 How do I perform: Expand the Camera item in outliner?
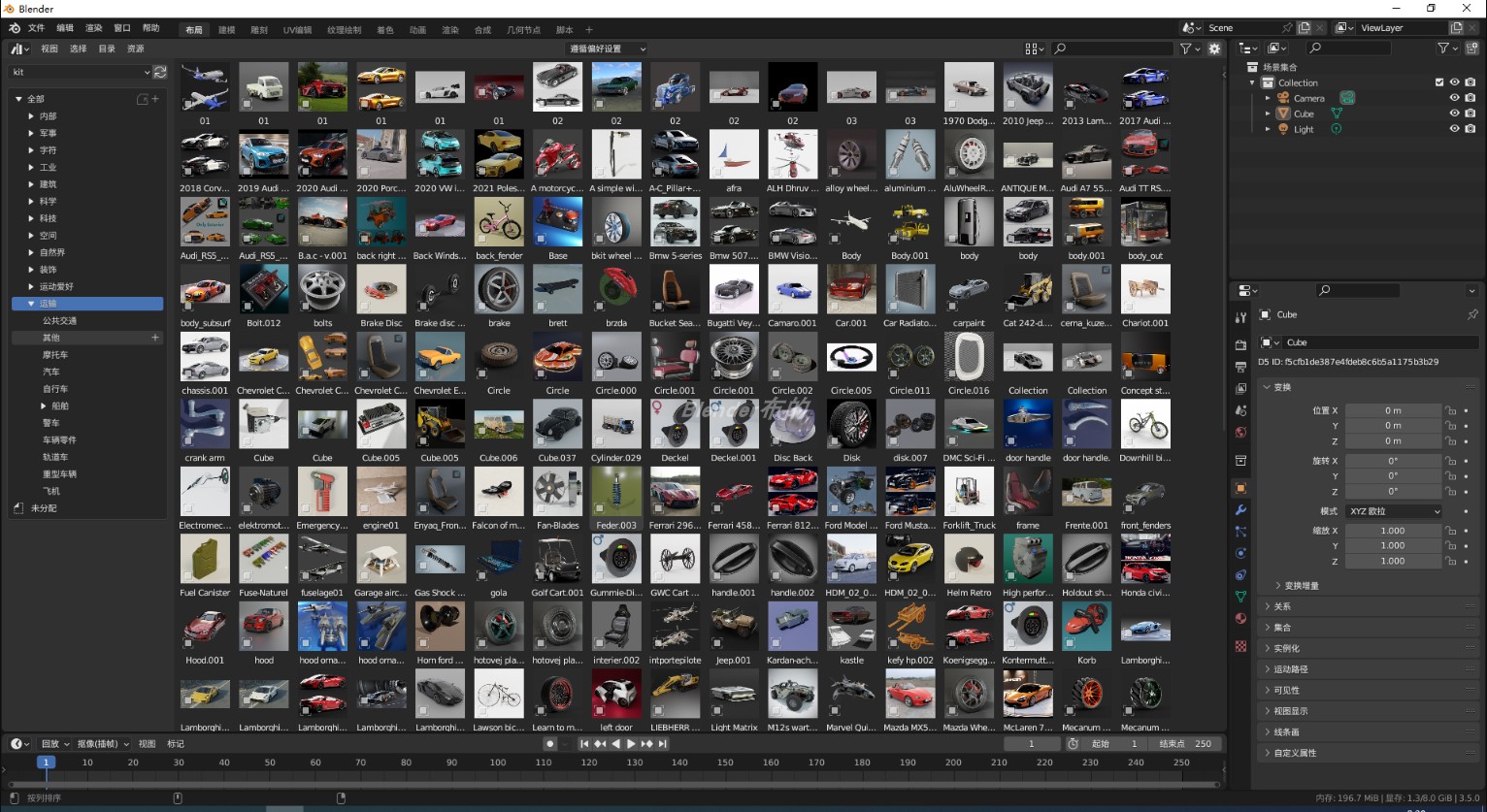[x=1268, y=98]
